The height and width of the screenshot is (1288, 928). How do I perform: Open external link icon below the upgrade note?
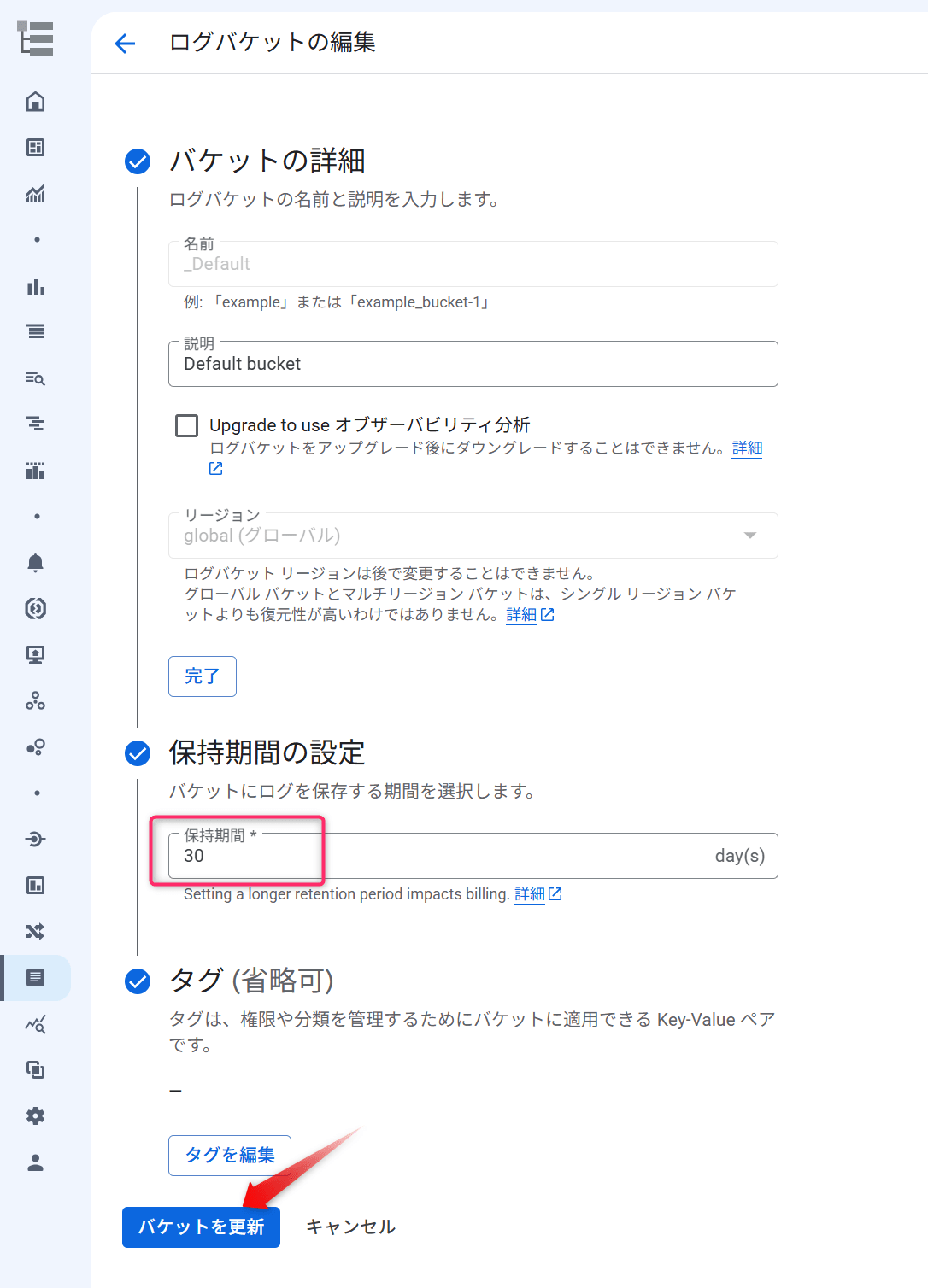tap(216, 469)
